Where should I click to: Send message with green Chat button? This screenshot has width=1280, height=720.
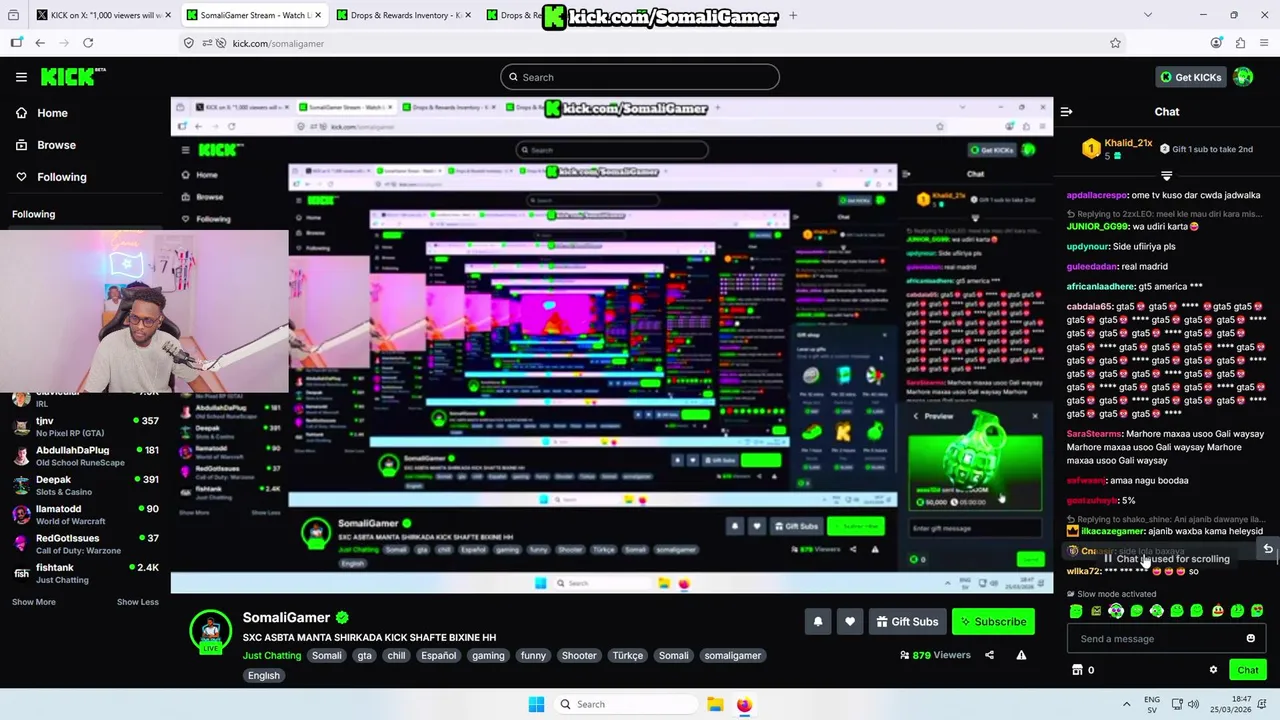1248,670
